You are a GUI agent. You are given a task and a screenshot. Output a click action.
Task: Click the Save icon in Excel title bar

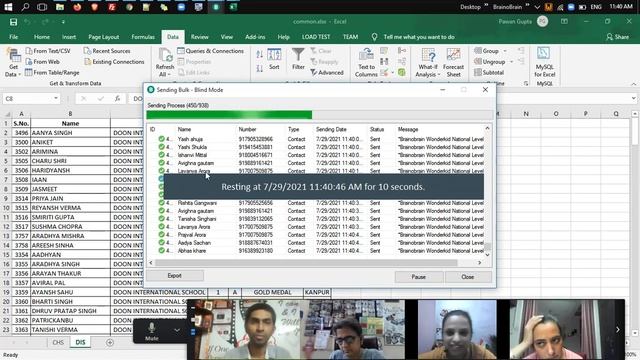pyautogui.click(x=13, y=22)
